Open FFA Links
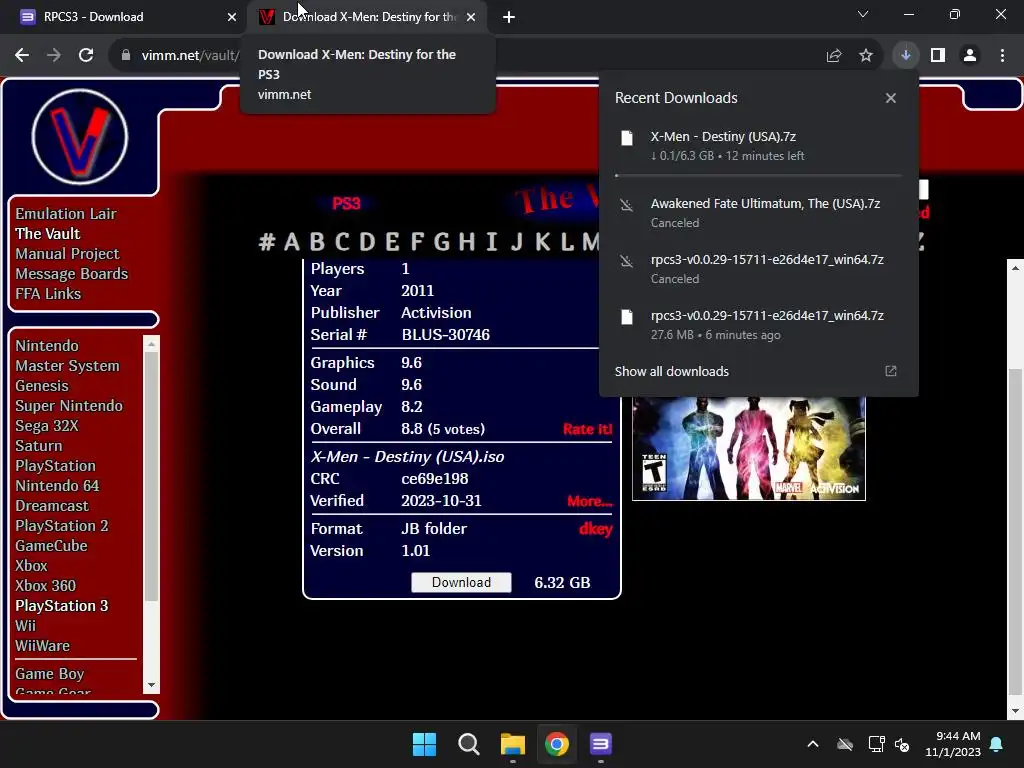The width and height of the screenshot is (1024, 768). tap(48, 294)
